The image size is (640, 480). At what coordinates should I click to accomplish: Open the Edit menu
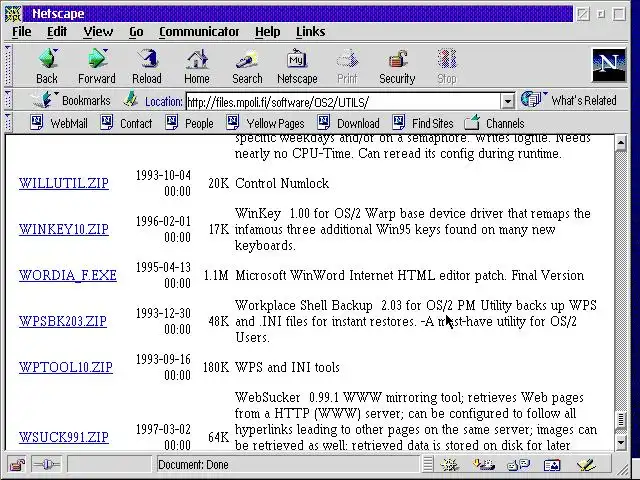57,32
